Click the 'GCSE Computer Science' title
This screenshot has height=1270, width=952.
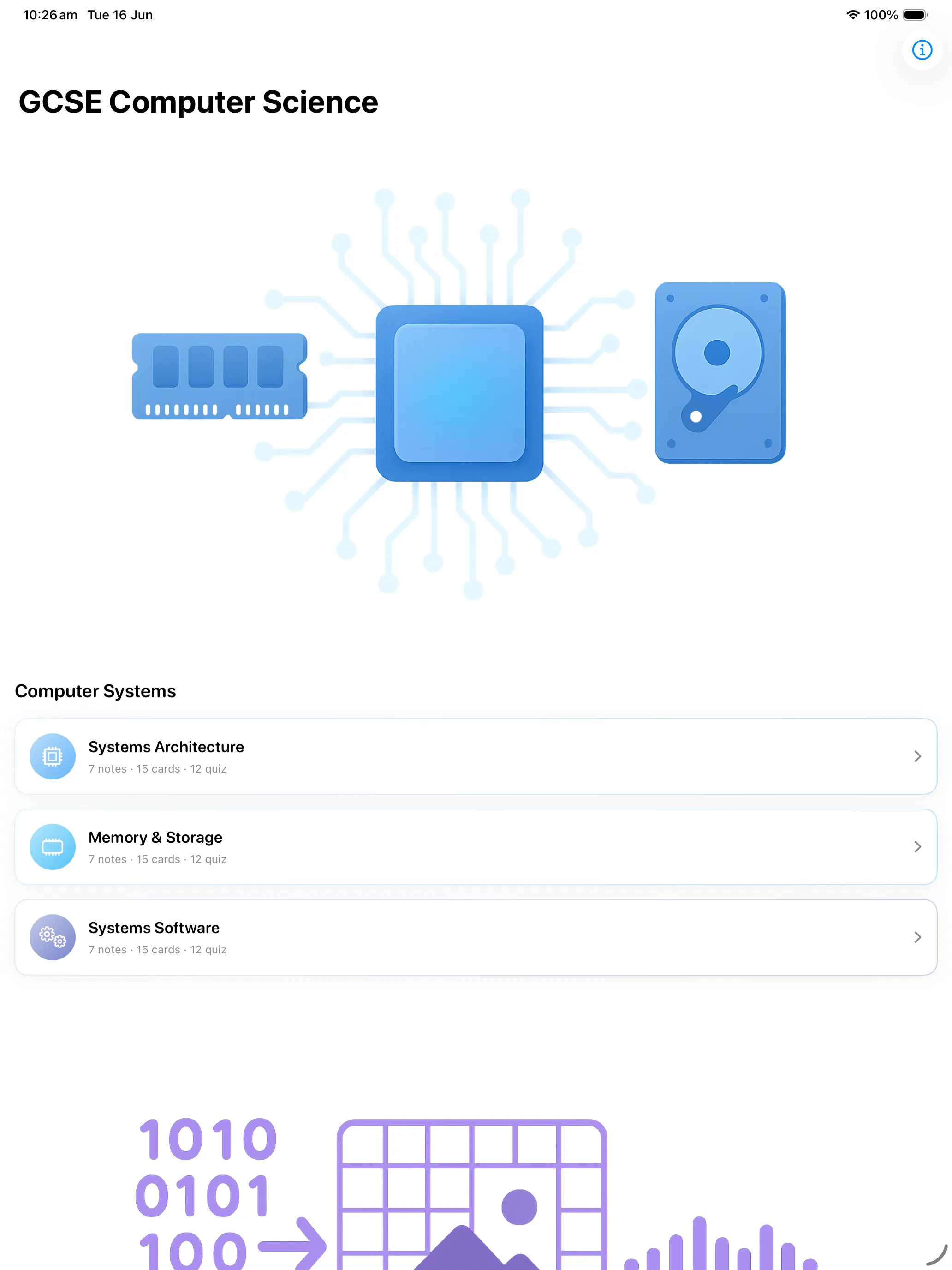click(198, 102)
